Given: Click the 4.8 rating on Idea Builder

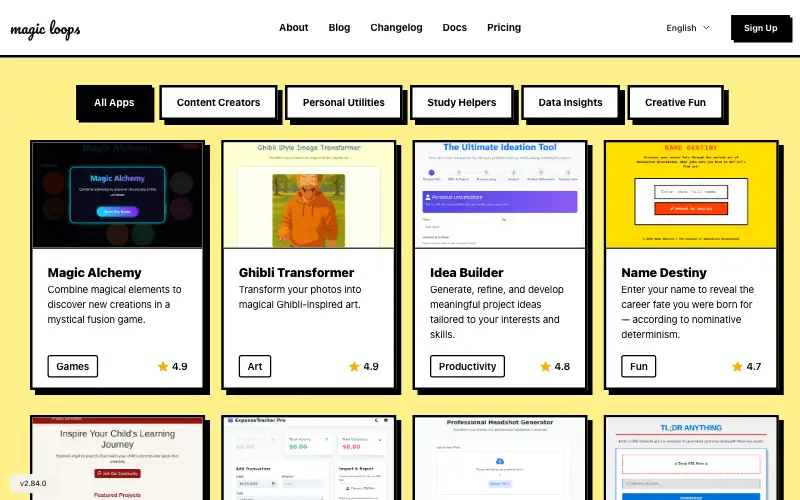Looking at the screenshot, I should click(562, 366).
